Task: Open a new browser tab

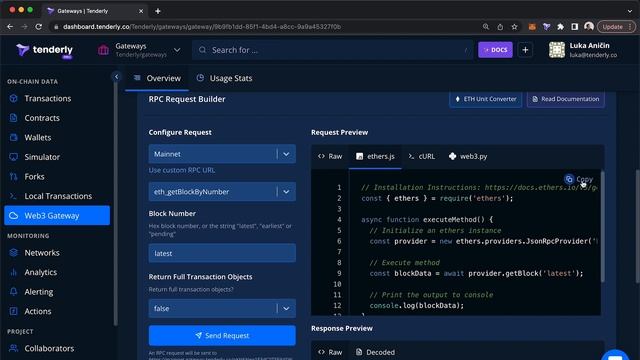Action: (158, 11)
